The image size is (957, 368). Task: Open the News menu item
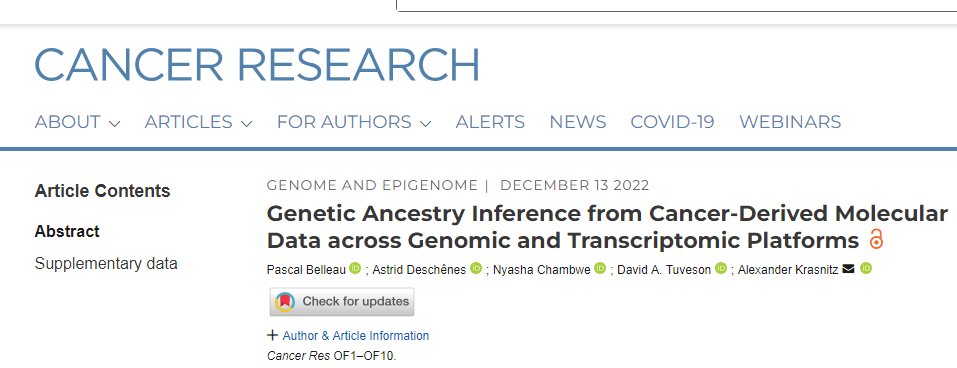tap(577, 122)
